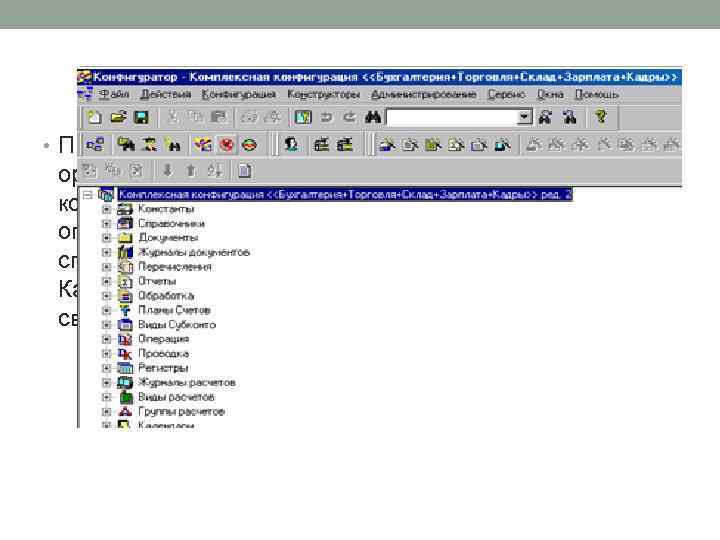Select the Регистры tree item
The height and width of the screenshot is (540, 720).
[x=163, y=368]
